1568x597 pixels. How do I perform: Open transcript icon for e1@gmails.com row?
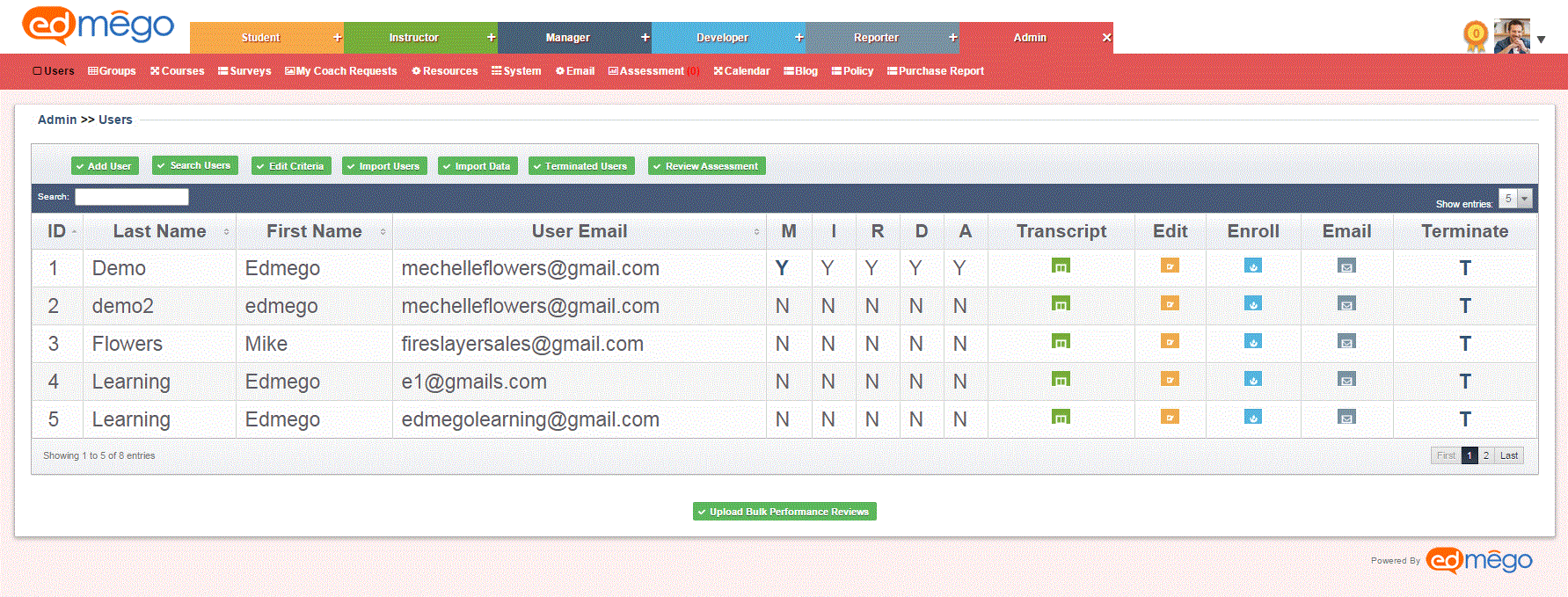point(1061,379)
